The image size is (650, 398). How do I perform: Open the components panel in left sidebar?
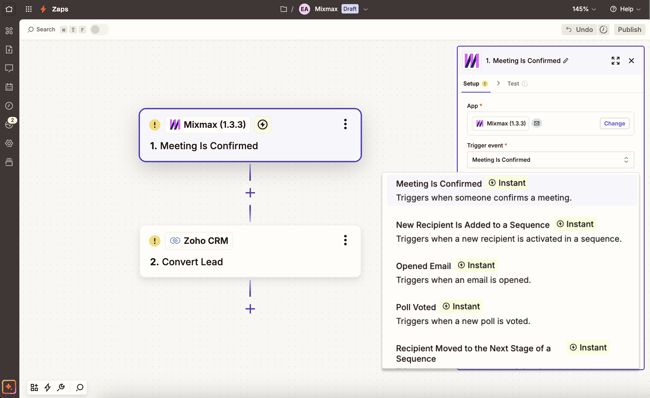[x=9, y=31]
